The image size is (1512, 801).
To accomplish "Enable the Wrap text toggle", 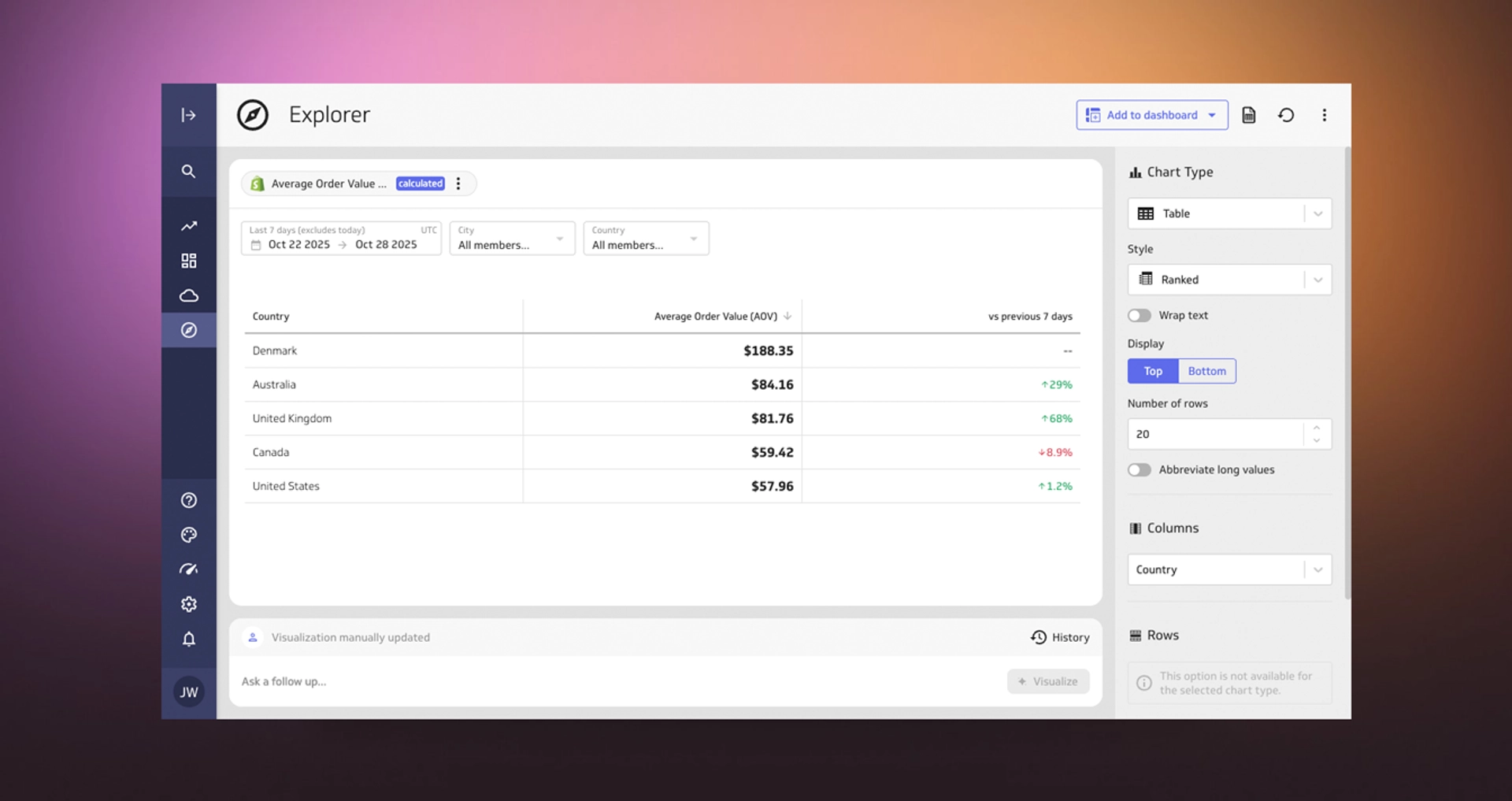I will coord(1139,315).
